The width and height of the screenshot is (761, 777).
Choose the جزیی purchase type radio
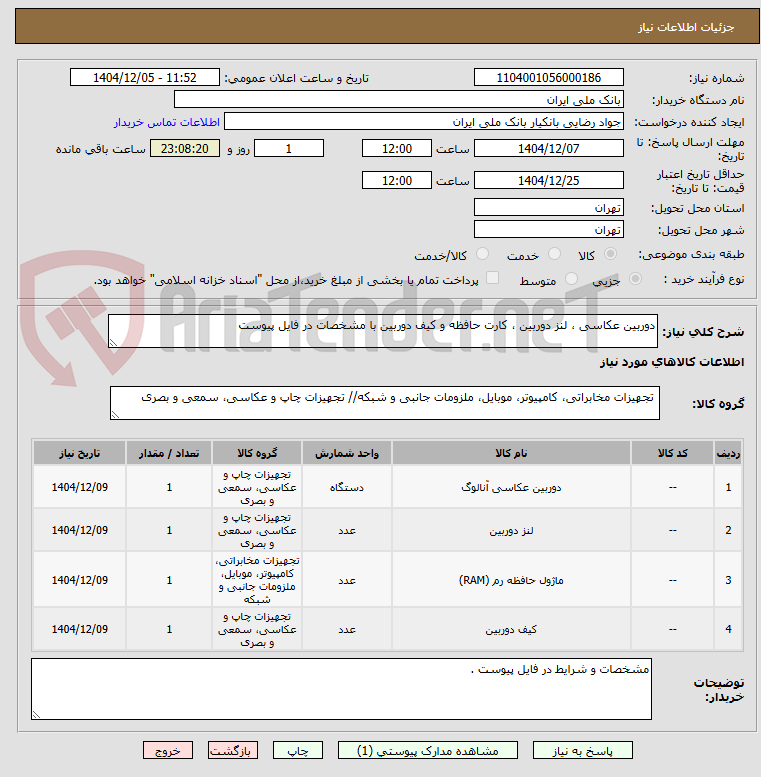tap(635, 279)
